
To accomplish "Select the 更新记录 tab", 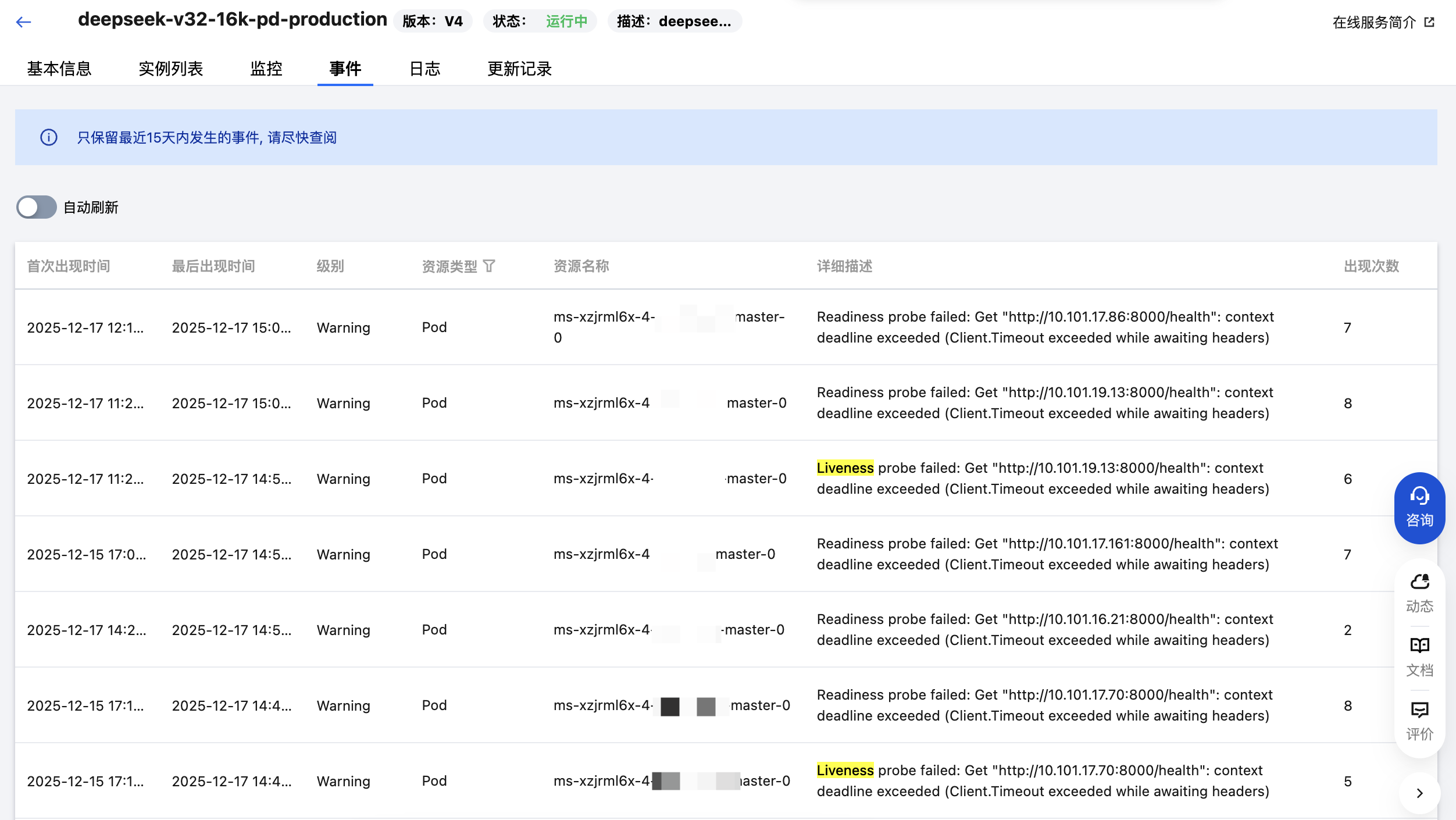I will point(519,69).
